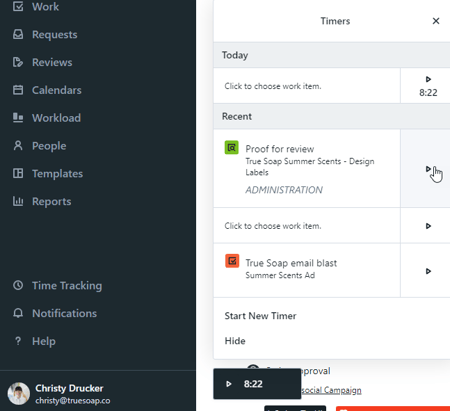This screenshot has width=450, height=411.
Task: Close the Timers panel
Action: coord(436,21)
